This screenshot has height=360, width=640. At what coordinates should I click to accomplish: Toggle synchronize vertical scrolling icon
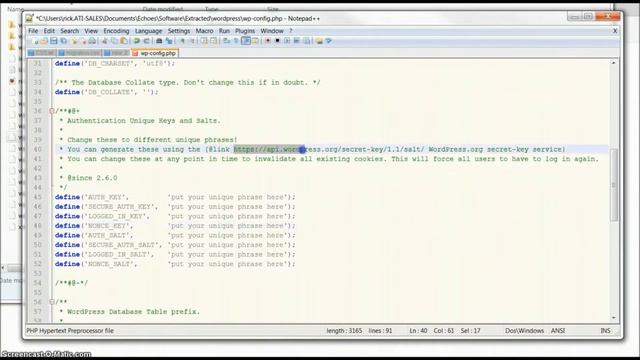coord(204,41)
